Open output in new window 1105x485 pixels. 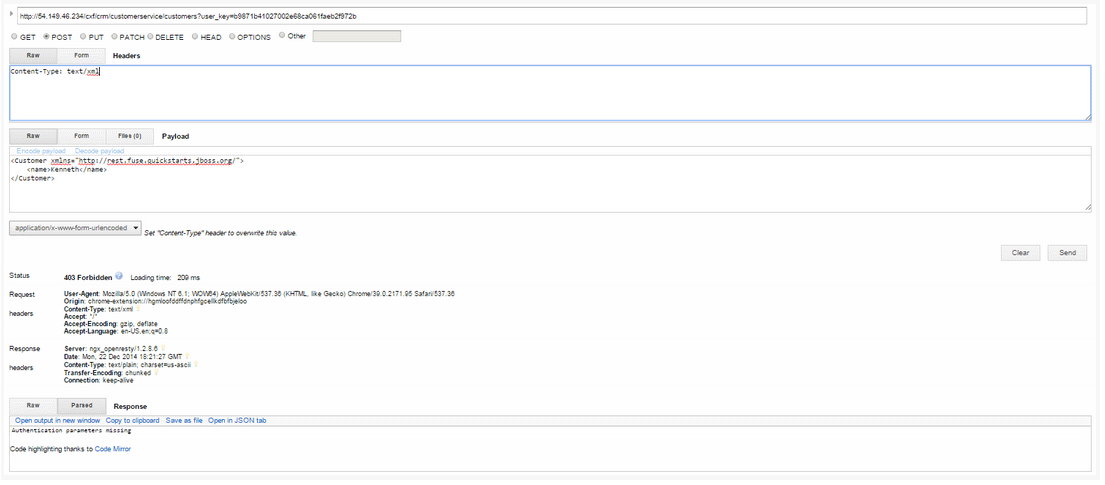(x=57, y=421)
